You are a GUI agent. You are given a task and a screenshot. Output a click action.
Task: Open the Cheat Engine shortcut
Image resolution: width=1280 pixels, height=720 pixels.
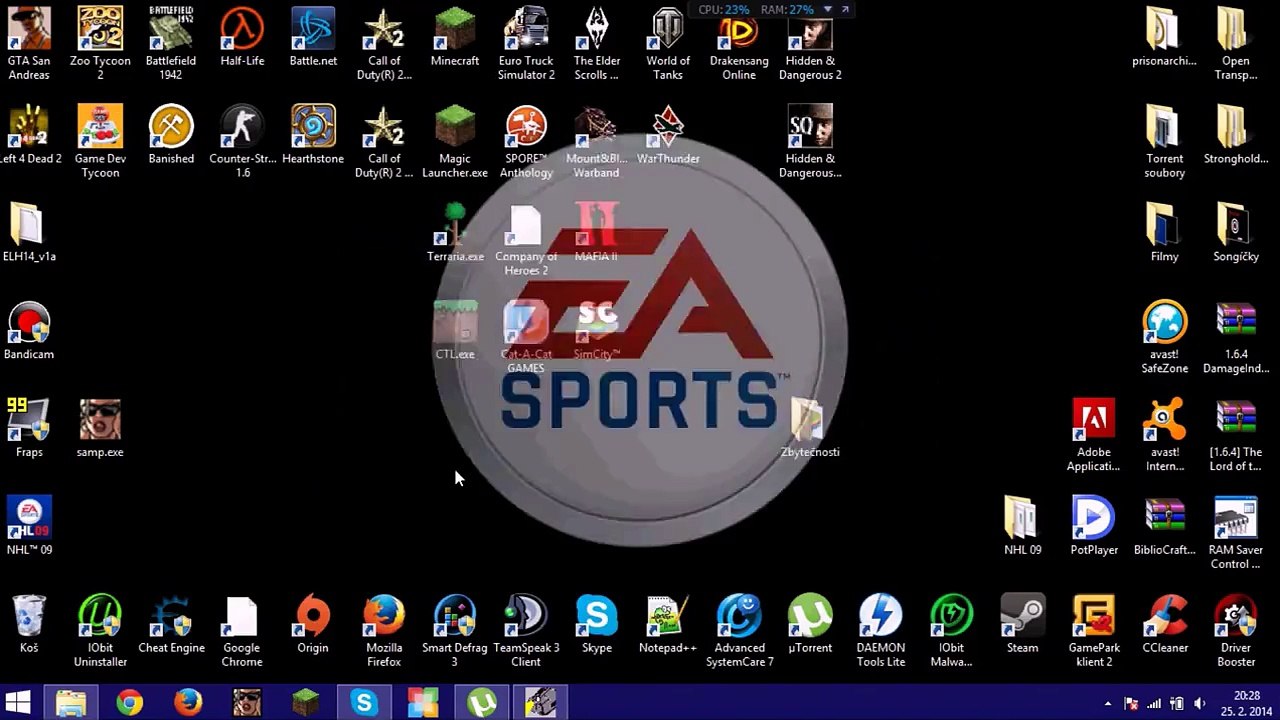171,624
